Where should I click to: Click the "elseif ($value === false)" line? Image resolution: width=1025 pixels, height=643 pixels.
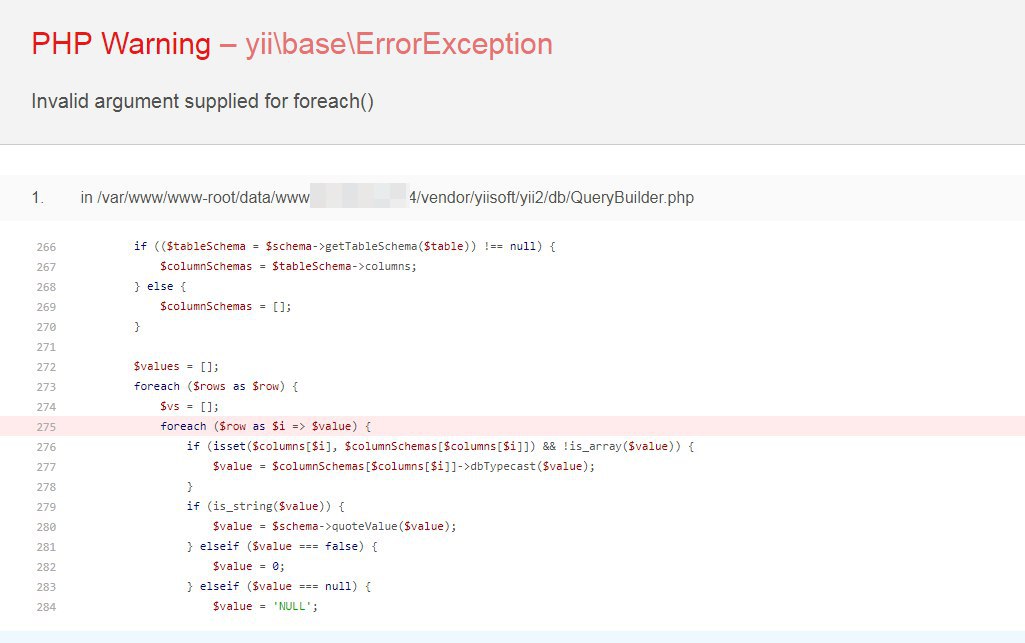click(282, 546)
